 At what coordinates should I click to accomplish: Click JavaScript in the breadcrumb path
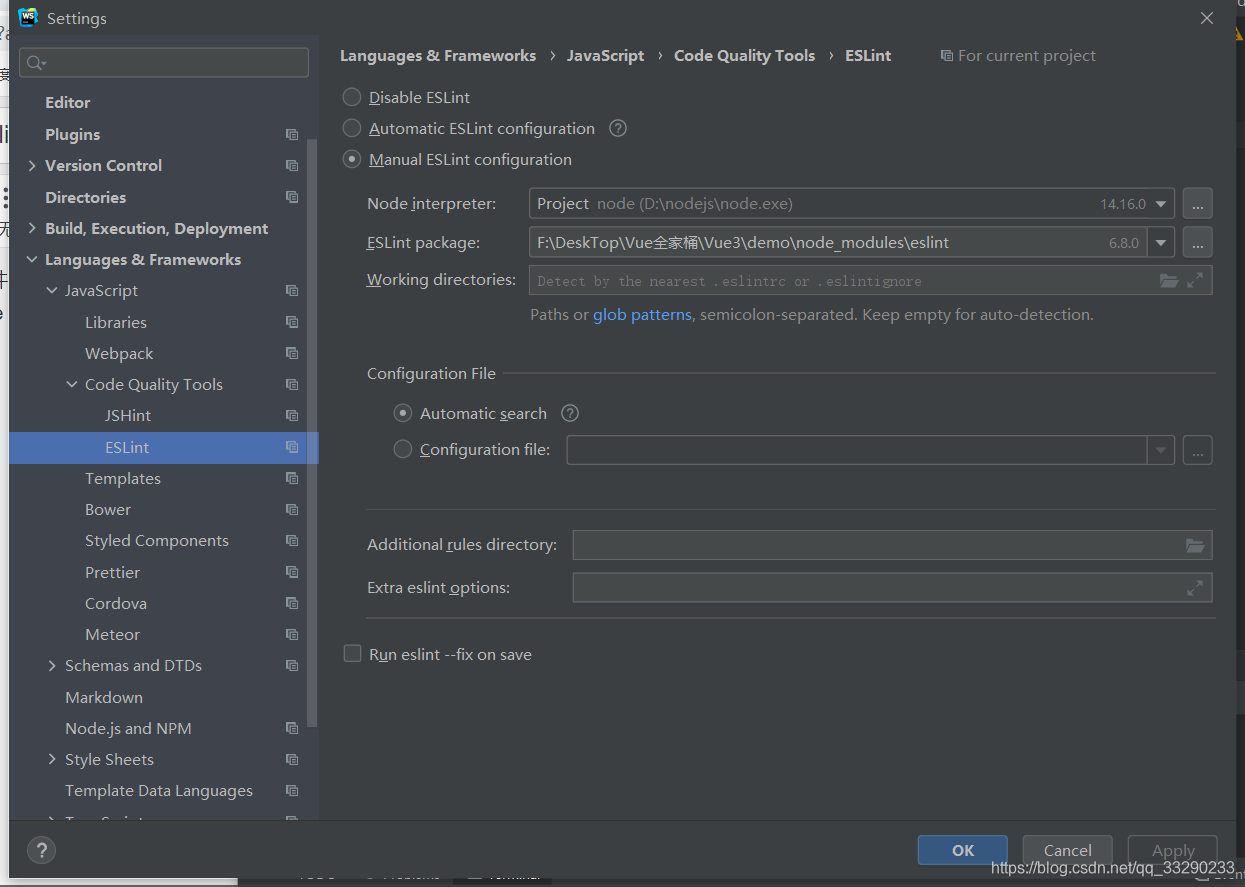point(605,56)
